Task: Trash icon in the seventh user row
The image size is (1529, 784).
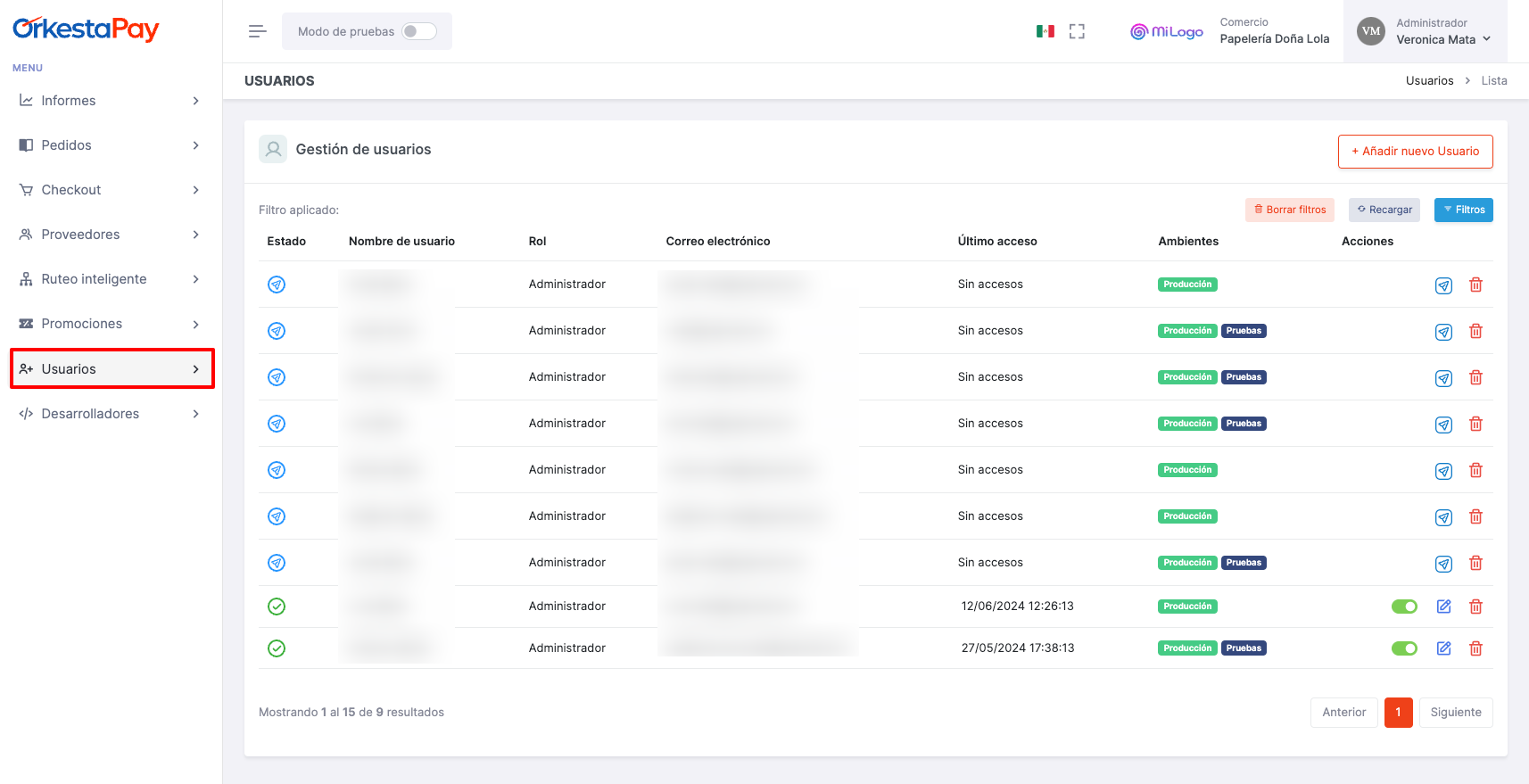Action: coord(1476,563)
